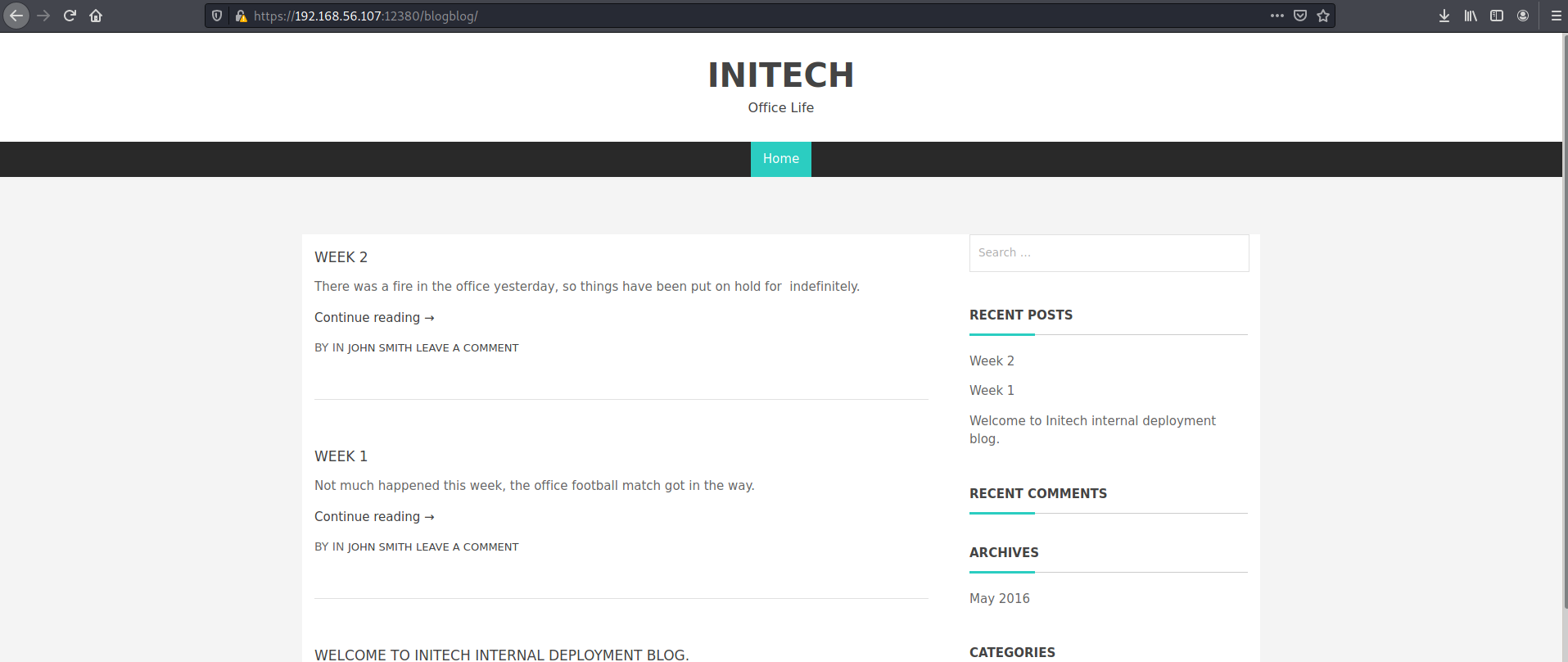Open the Firefox account icon

pos(1523,16)
